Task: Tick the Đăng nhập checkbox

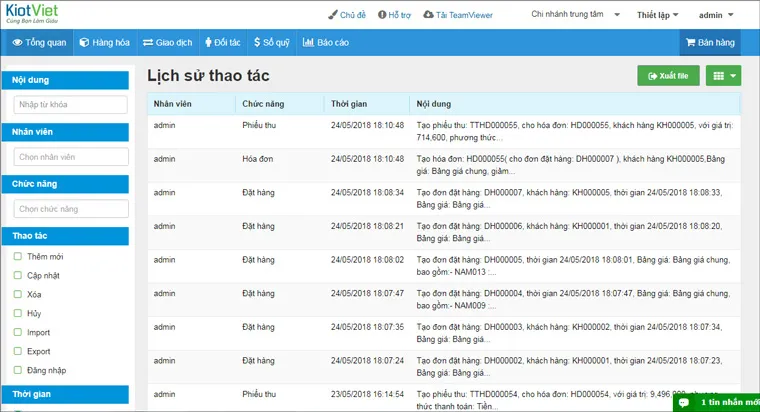Action: (x=18, y=369)
